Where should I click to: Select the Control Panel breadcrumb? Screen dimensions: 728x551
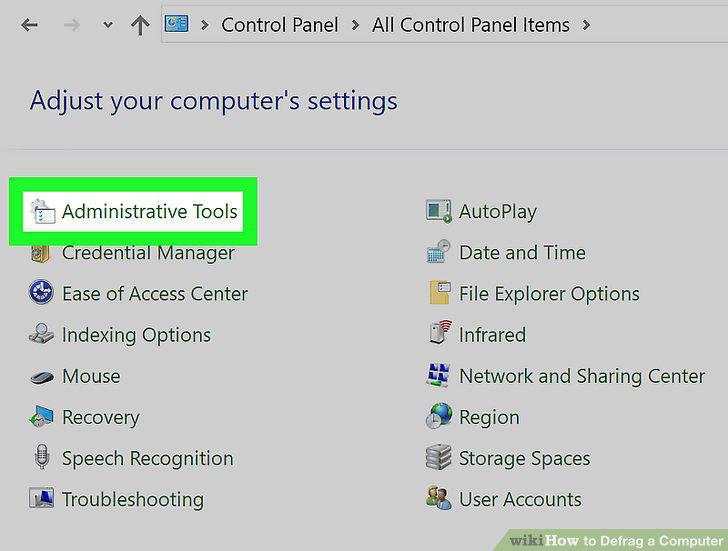280,25
